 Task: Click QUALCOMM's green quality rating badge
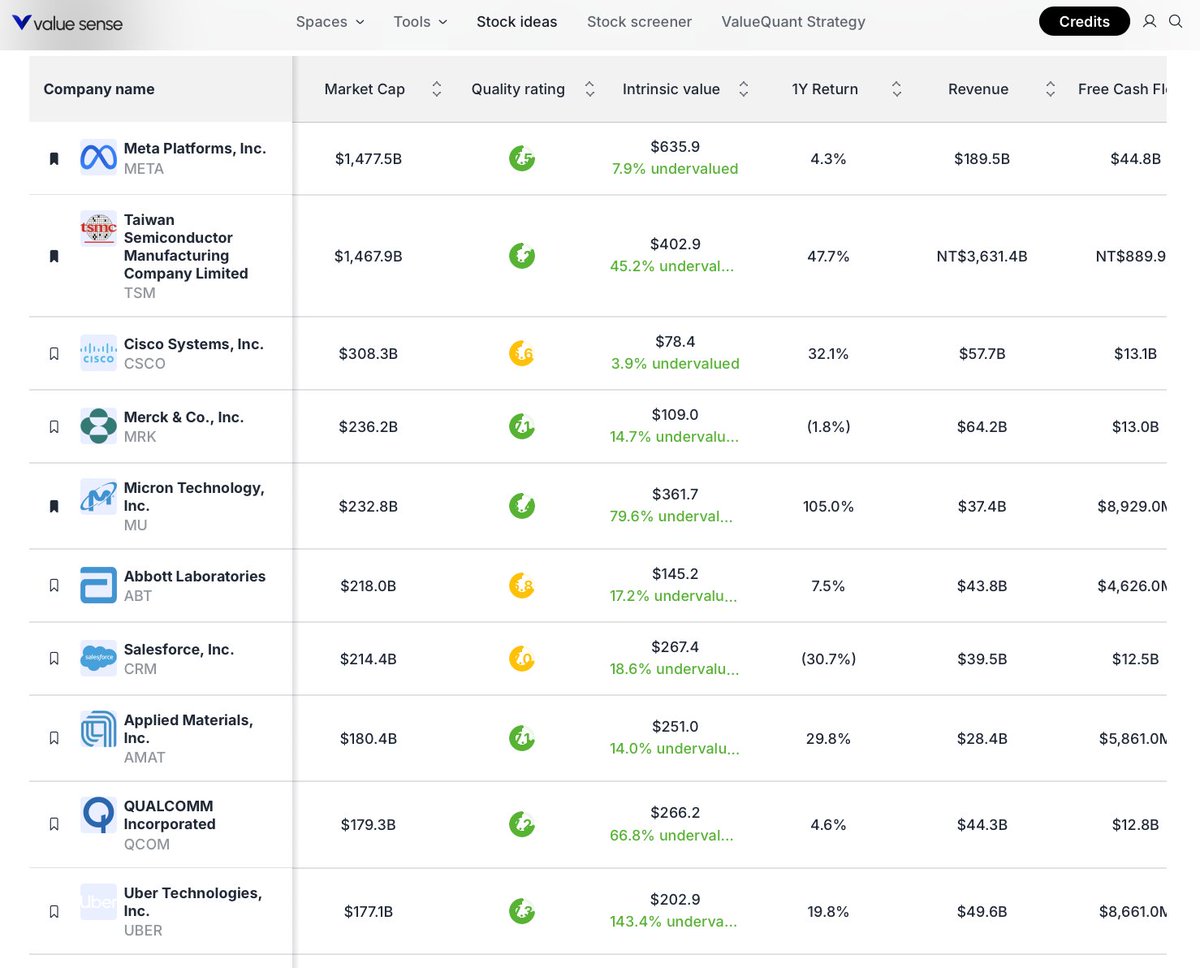[521, 824]
